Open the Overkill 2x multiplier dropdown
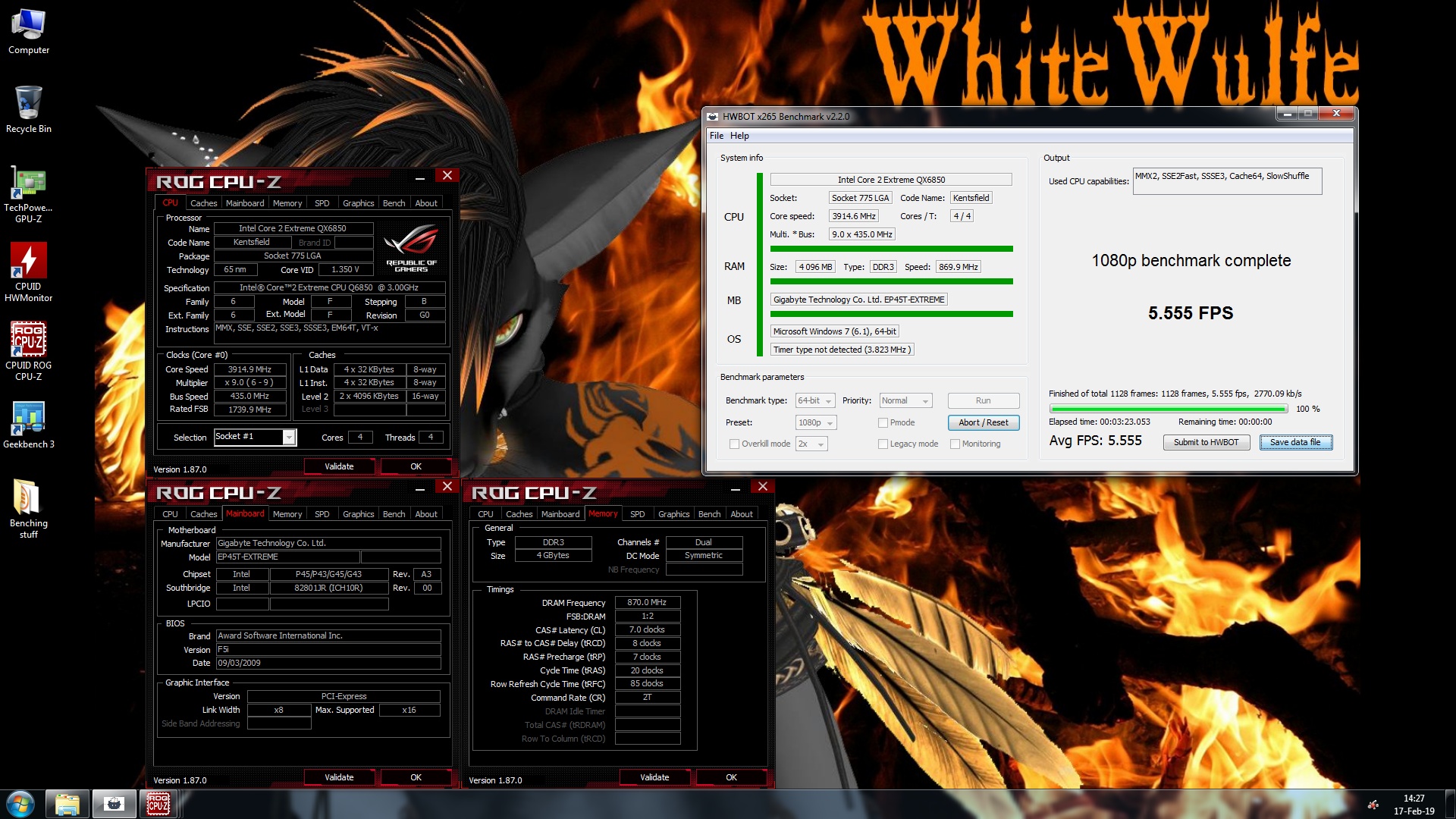The width and height of the screenshot is (1456, 819). click(x=811, y=444)
